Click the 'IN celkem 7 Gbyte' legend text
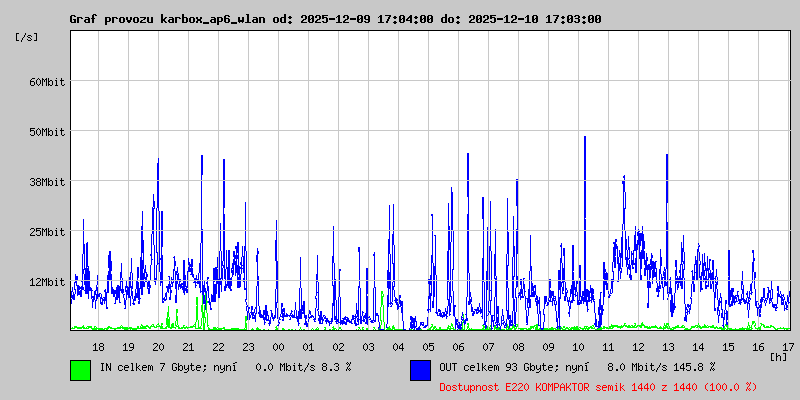Image resolution: width=800 pixels, height=400 pixels. (x=153, y=367)
